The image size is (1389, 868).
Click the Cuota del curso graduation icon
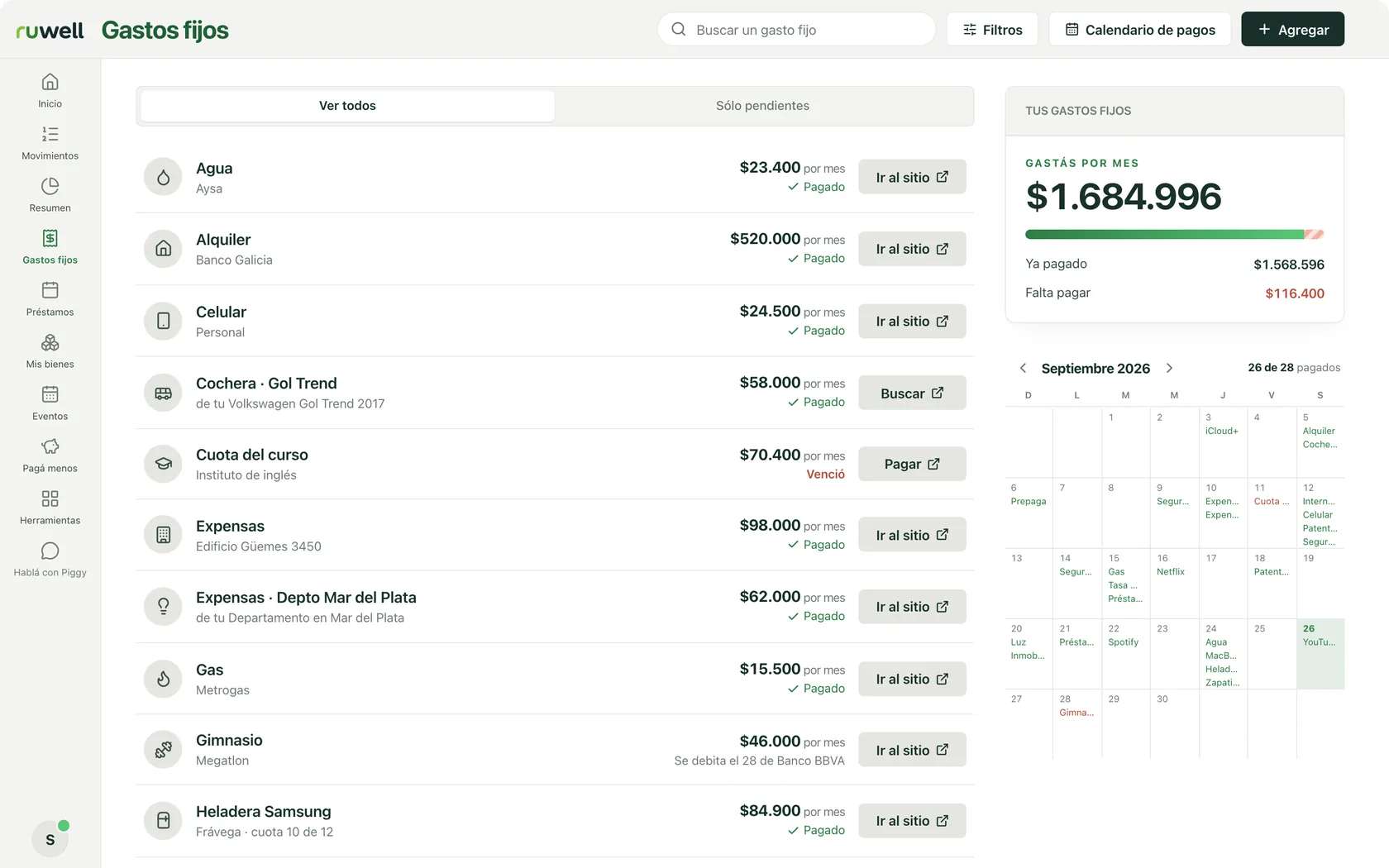[163, 464]
